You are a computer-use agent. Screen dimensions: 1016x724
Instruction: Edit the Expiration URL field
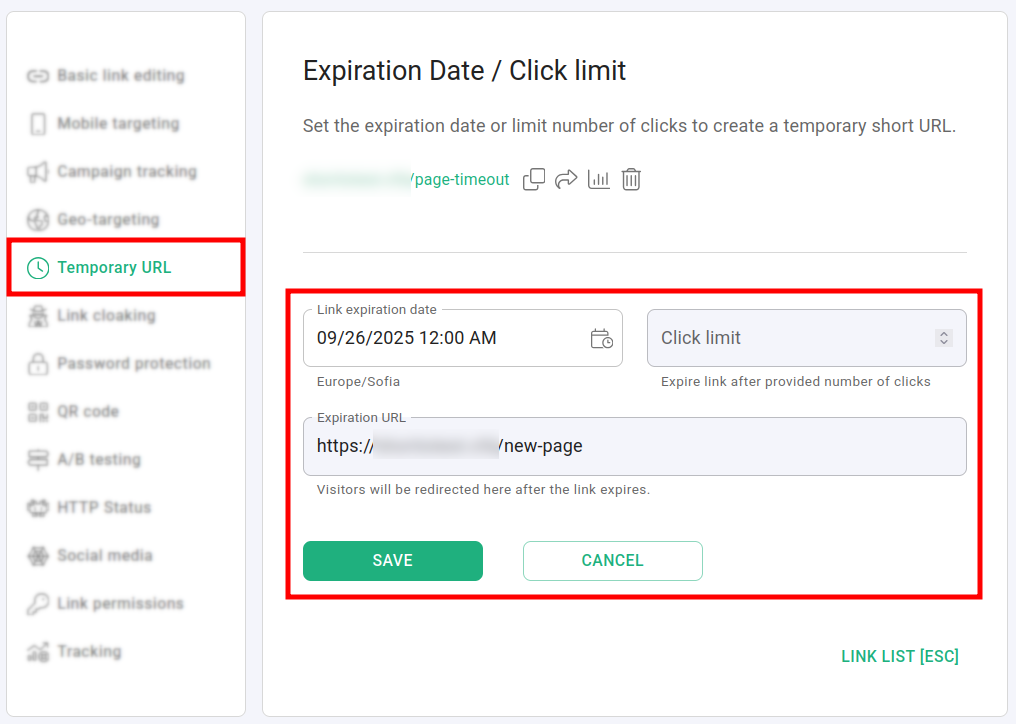coord(634,447)
